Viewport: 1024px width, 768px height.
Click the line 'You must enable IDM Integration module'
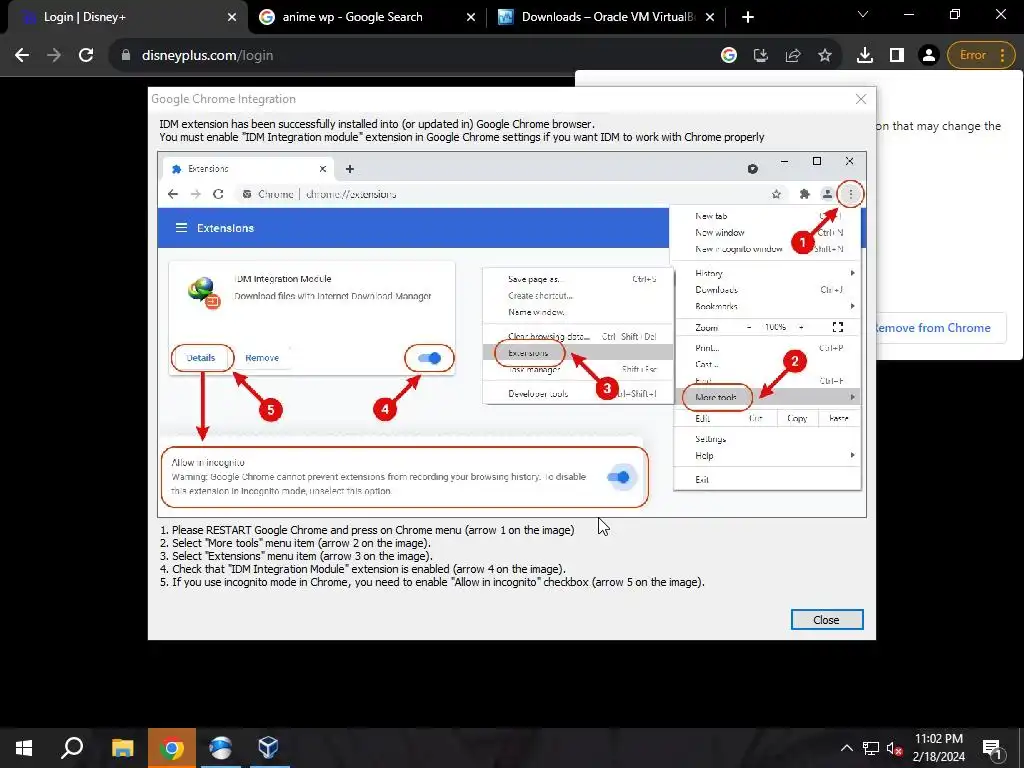462,137
